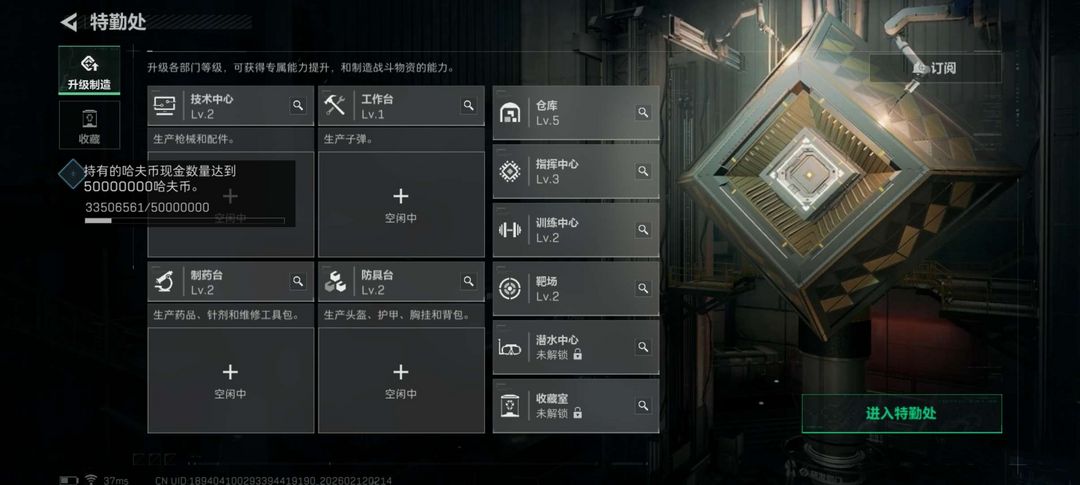This screenshot has height=485, width=1080.
Task: Select the 仓库 Lv.5 department entry
Action: coord(576,112)
